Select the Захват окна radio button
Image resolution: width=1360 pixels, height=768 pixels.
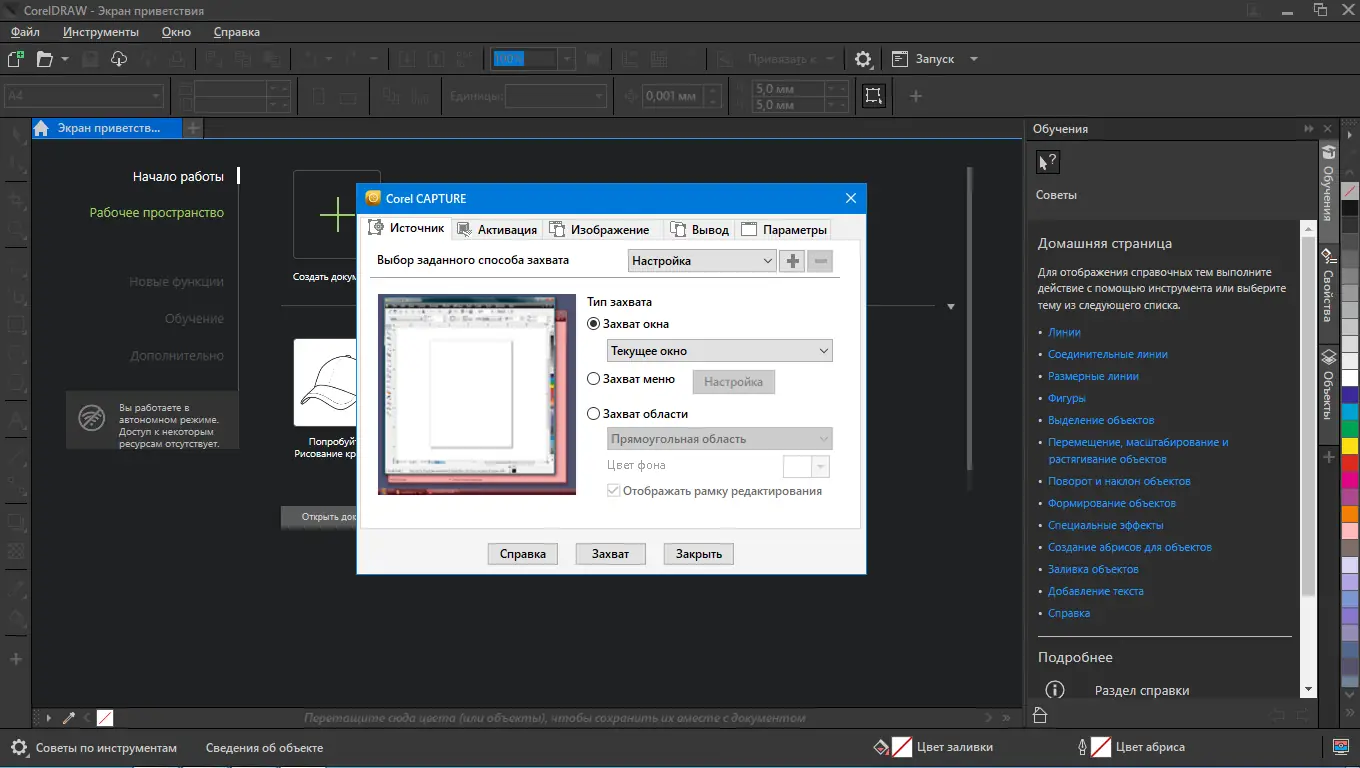tap(594, 324)
